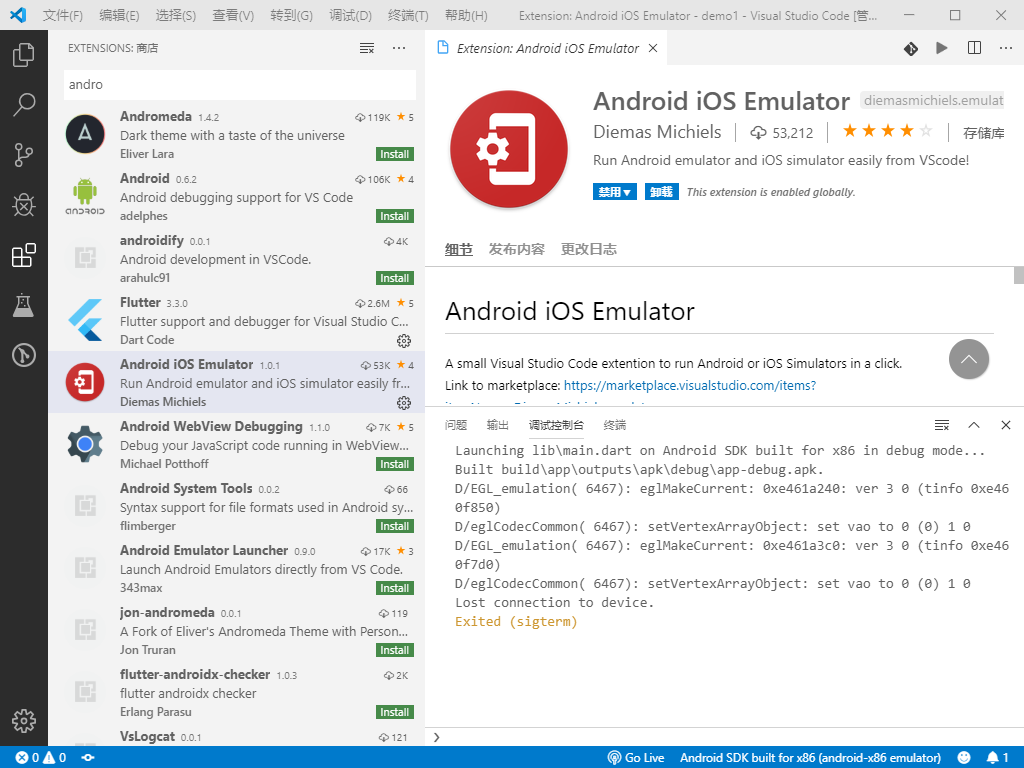Switch to the 选择(S) menu
Screen dimensions: 1024x768
[x=176, y=16]
